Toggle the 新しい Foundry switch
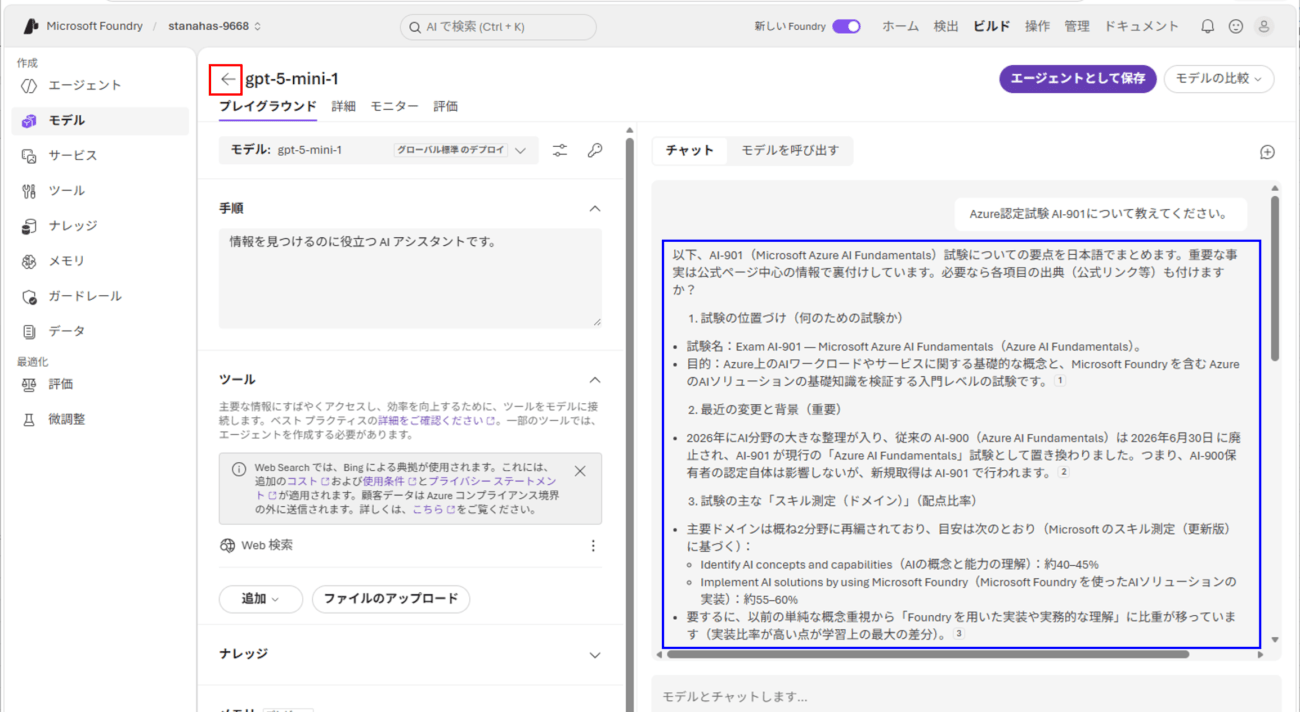 tap(846, 26)
